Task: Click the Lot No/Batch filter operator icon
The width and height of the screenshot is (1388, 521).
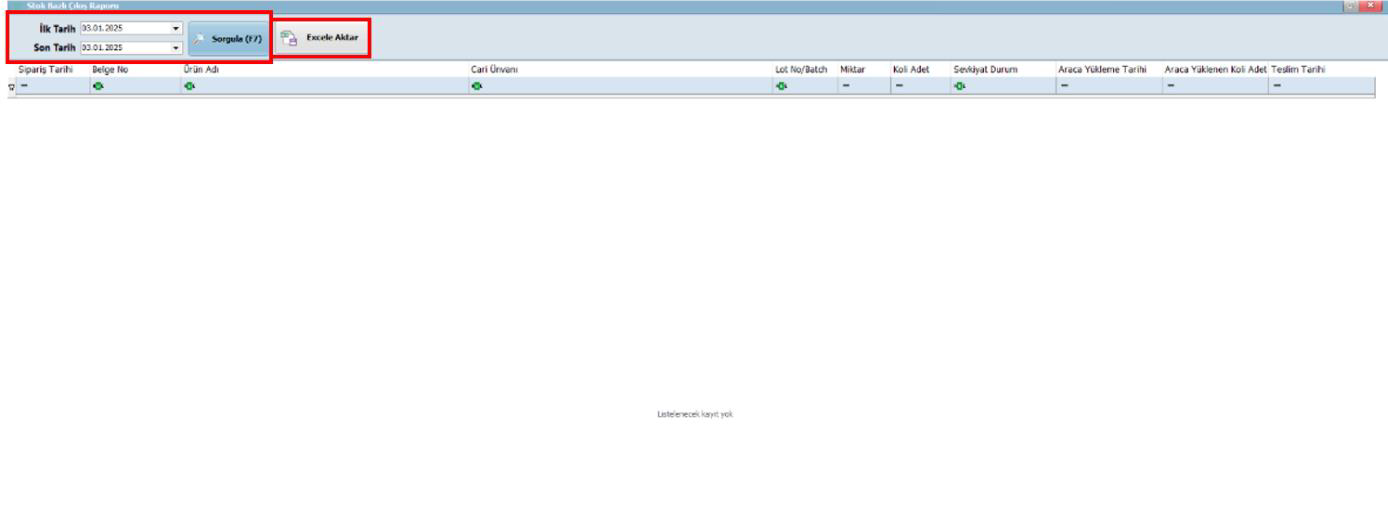Action: (x=781, y=86)
